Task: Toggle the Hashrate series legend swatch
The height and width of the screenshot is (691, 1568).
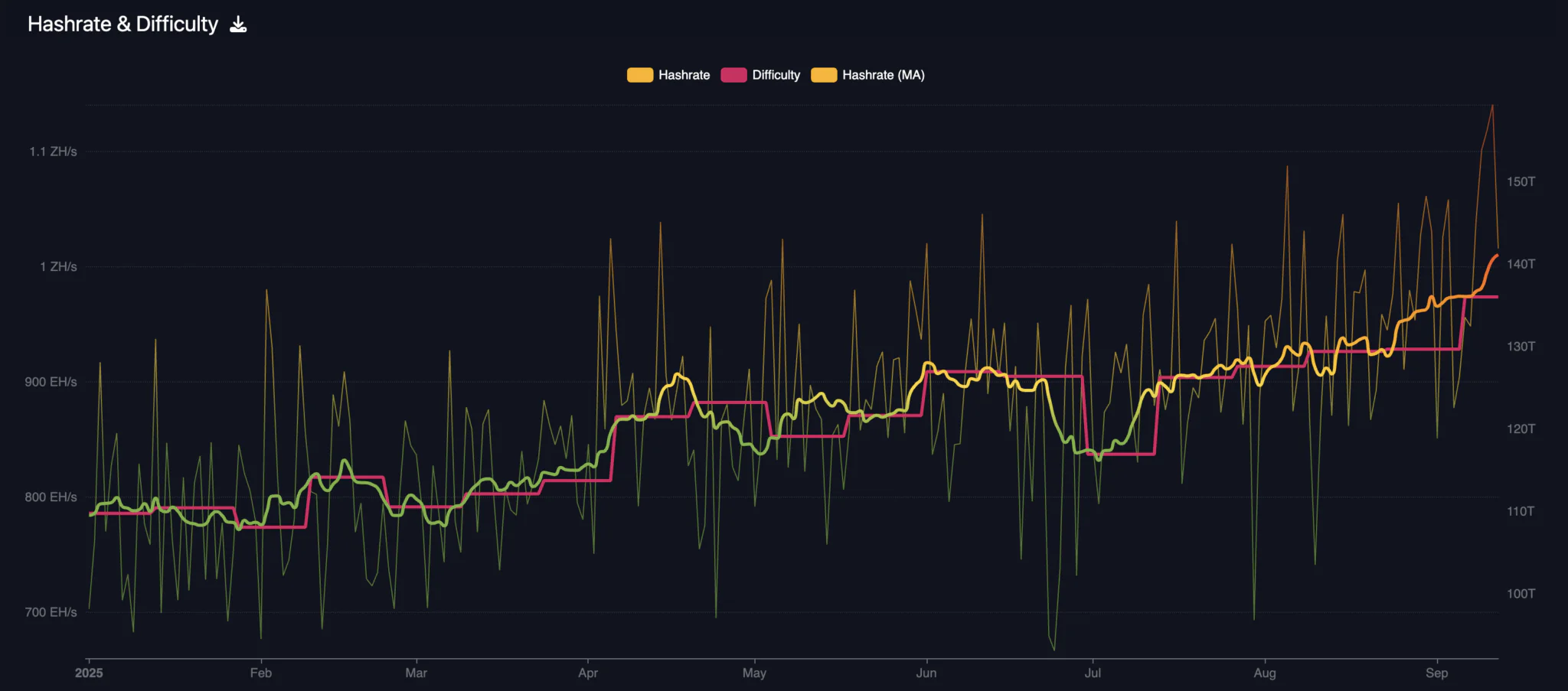Action: click(639, 75)
